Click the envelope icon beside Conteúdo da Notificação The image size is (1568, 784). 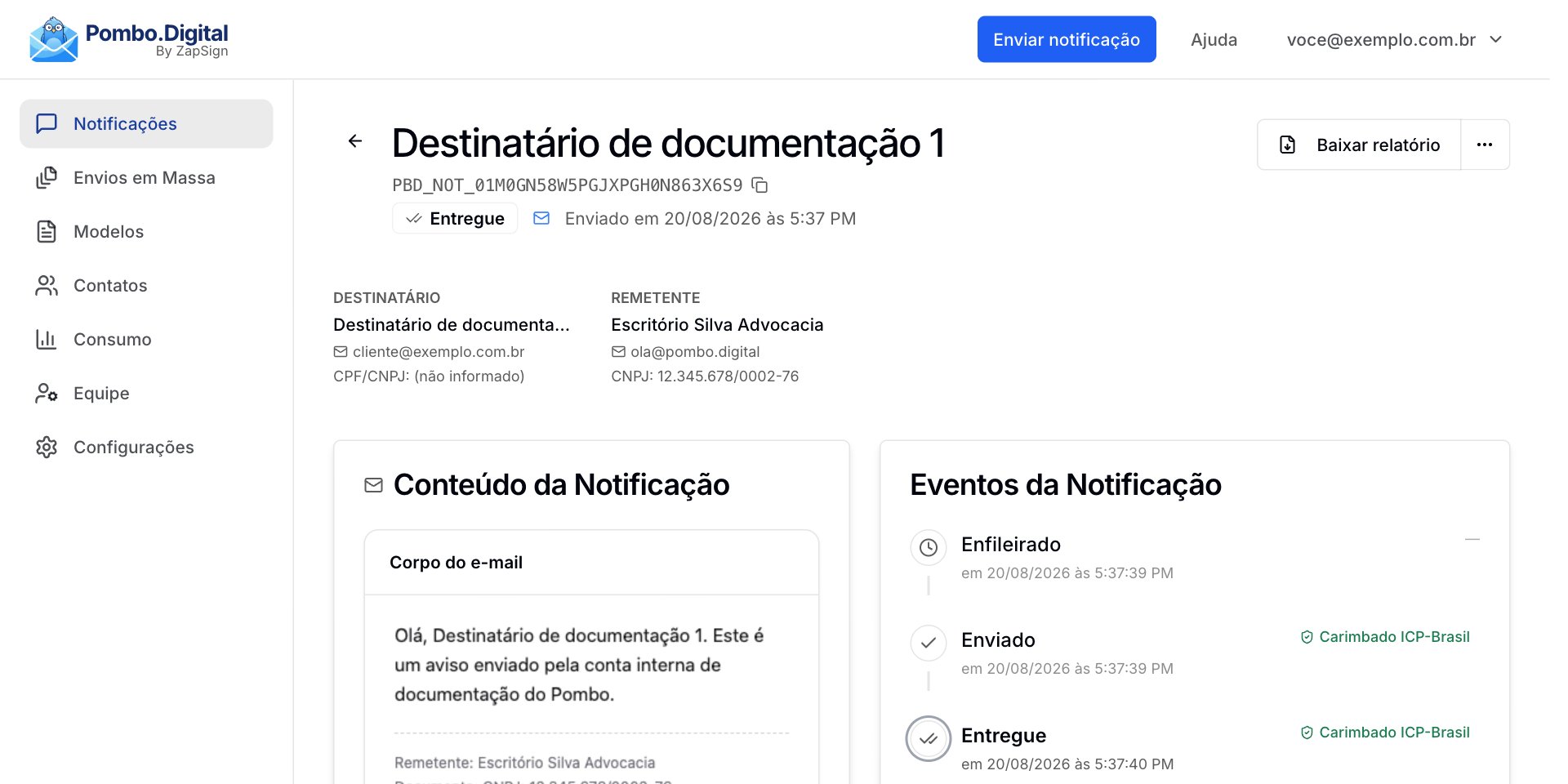(x=373, y=485)
